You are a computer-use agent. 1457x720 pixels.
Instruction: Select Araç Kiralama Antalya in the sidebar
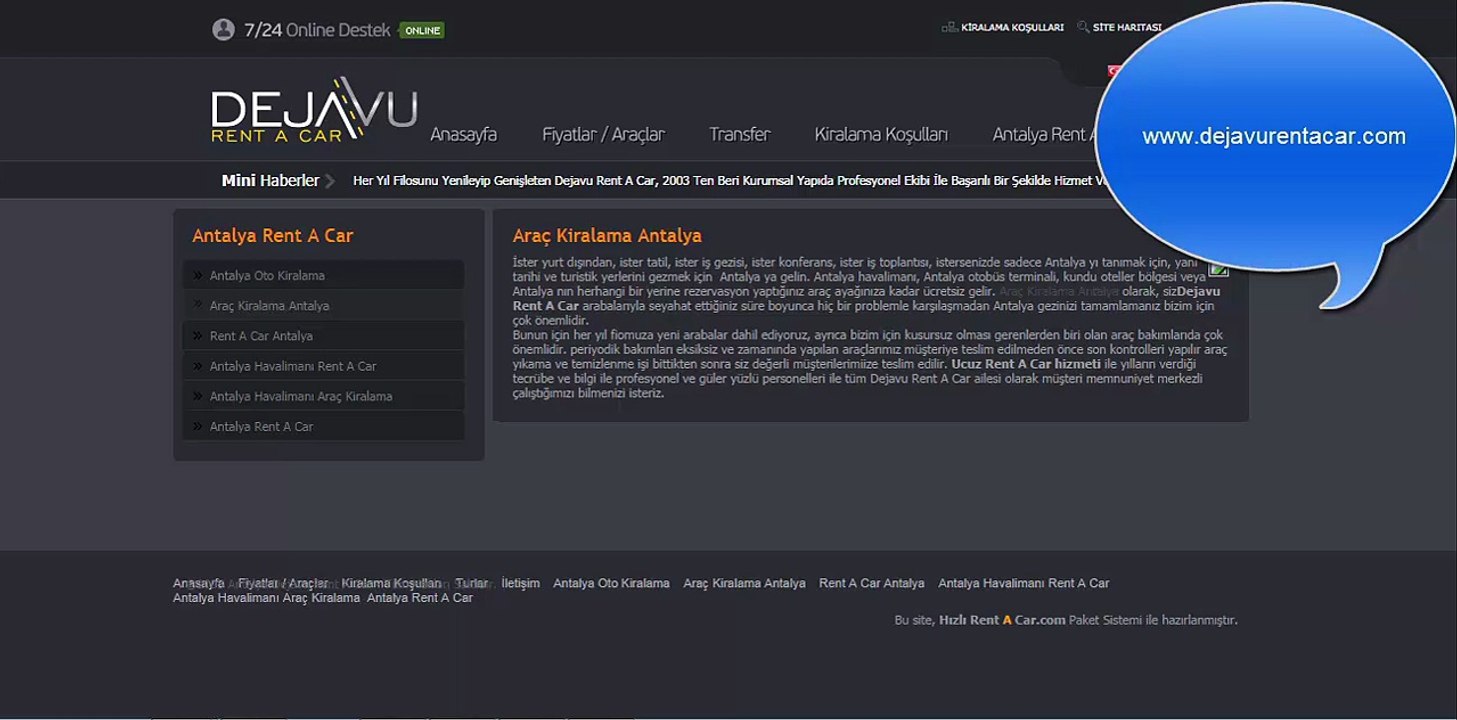click(x=324, y=306)
